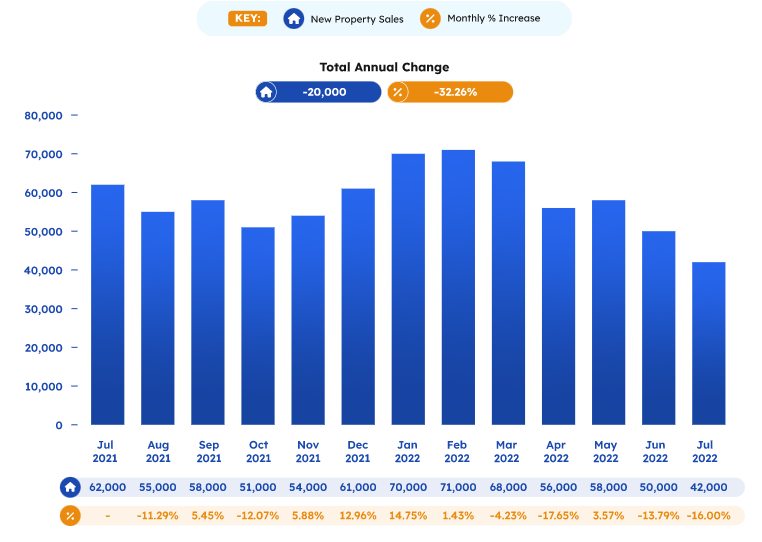Screen dimensions: 762x542
Task: Click house icon beside -20,000 total
Action: pyautogui.click(x=266, y=92)
